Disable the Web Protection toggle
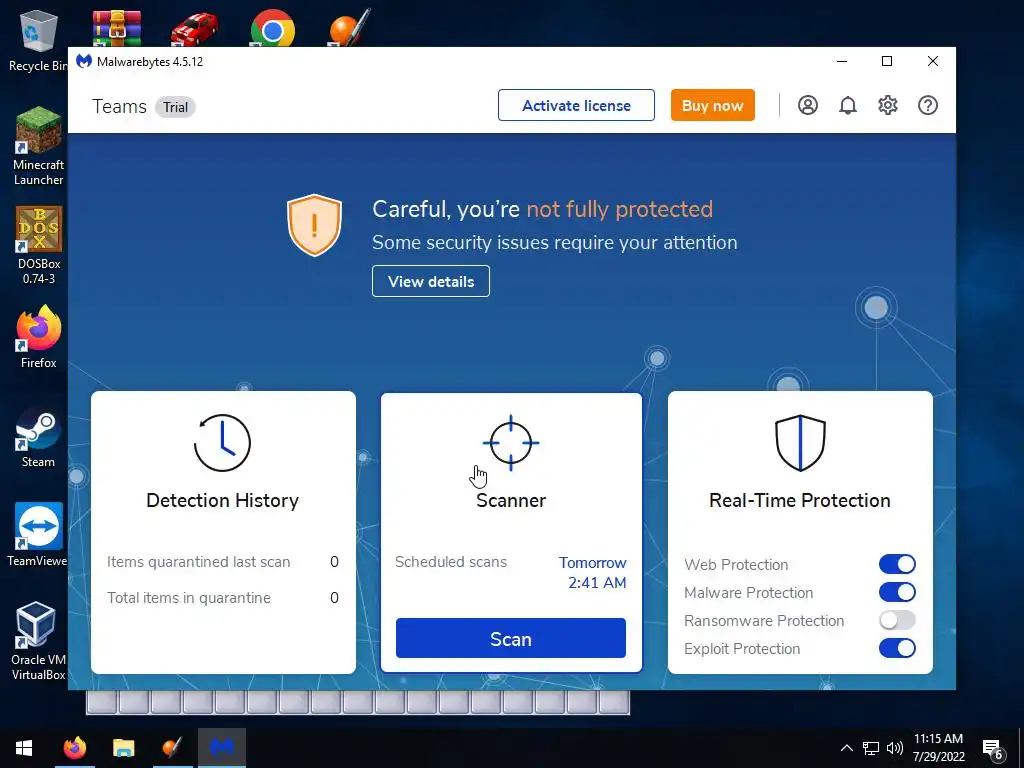 pyautogui.click(x=897, y=564)
